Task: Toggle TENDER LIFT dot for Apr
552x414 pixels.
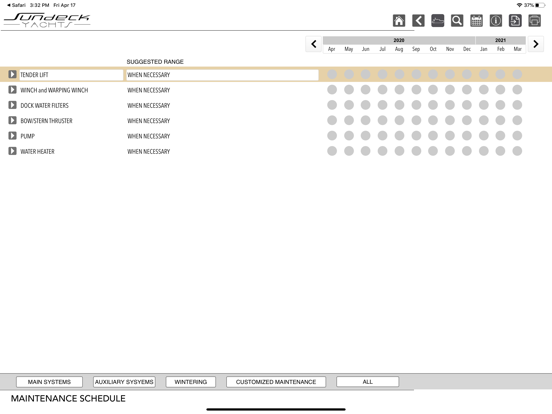Action: coord(332,74)
